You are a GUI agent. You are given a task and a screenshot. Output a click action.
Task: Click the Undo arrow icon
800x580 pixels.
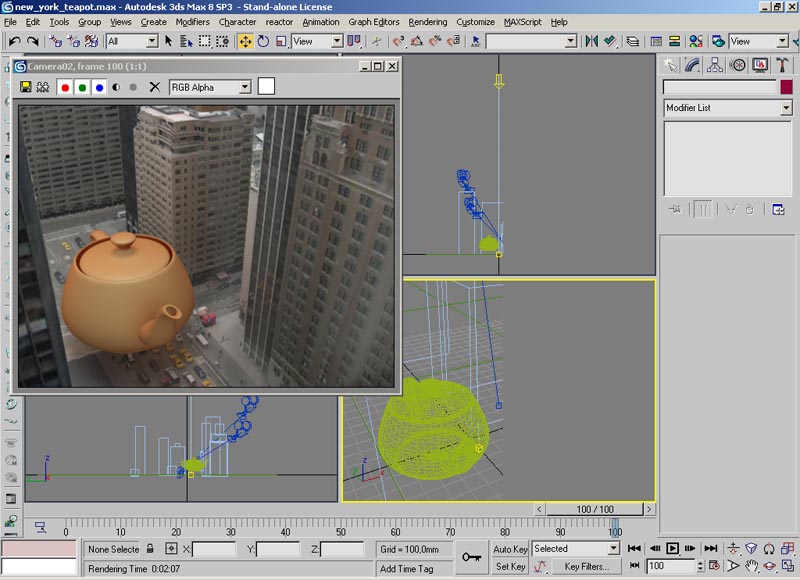pos(14,41)
